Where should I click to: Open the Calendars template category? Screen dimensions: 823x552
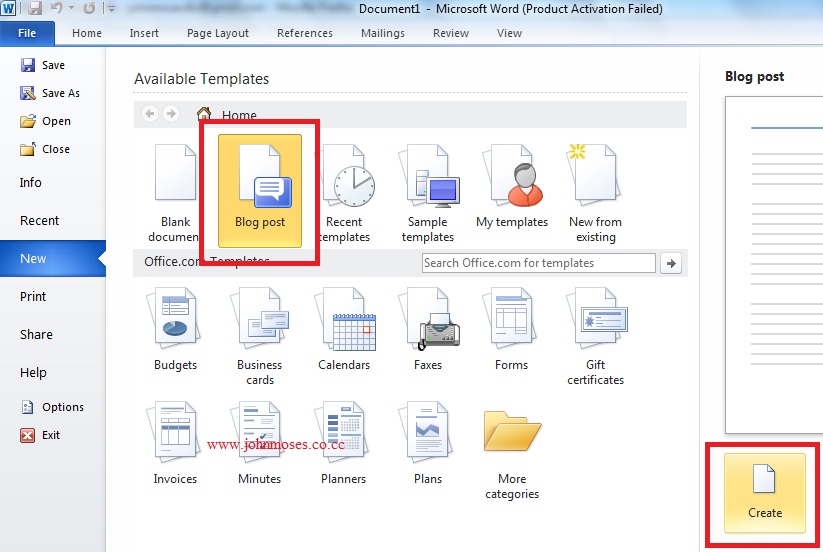coord(344,329)
